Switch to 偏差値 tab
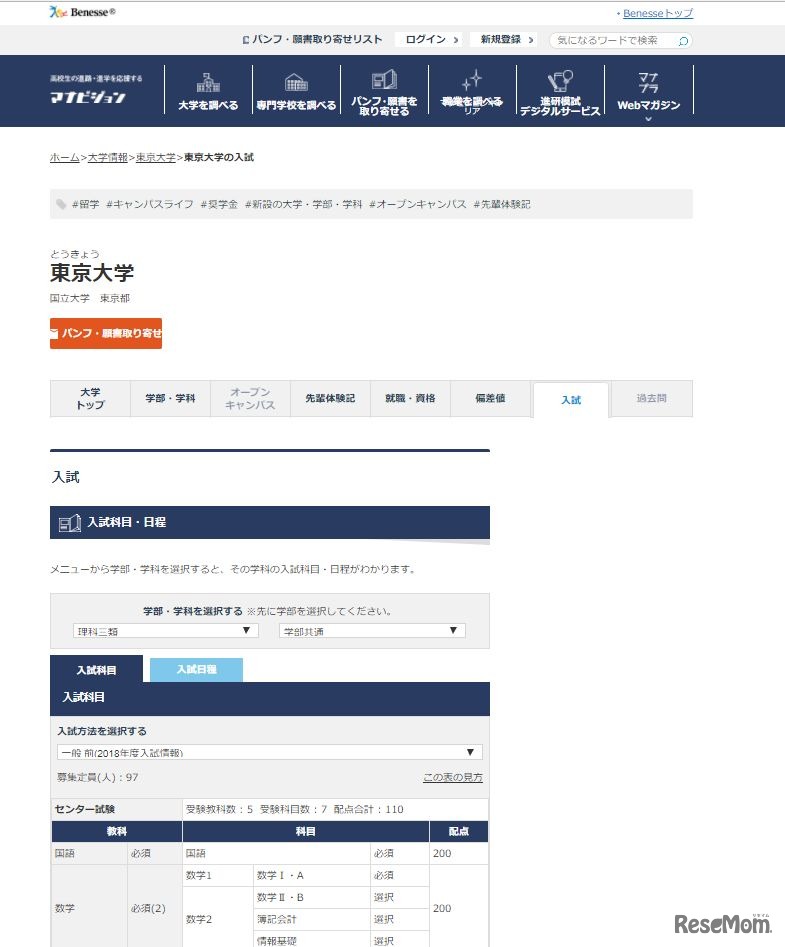The width and height of the screenshot is (785, 947). point(490,399)
